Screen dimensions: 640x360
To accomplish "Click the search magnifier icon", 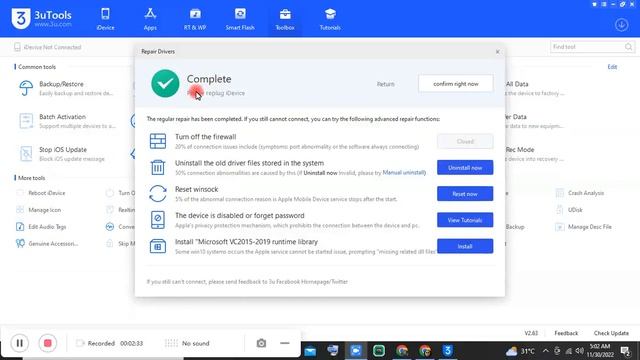I will coord(629,47).
